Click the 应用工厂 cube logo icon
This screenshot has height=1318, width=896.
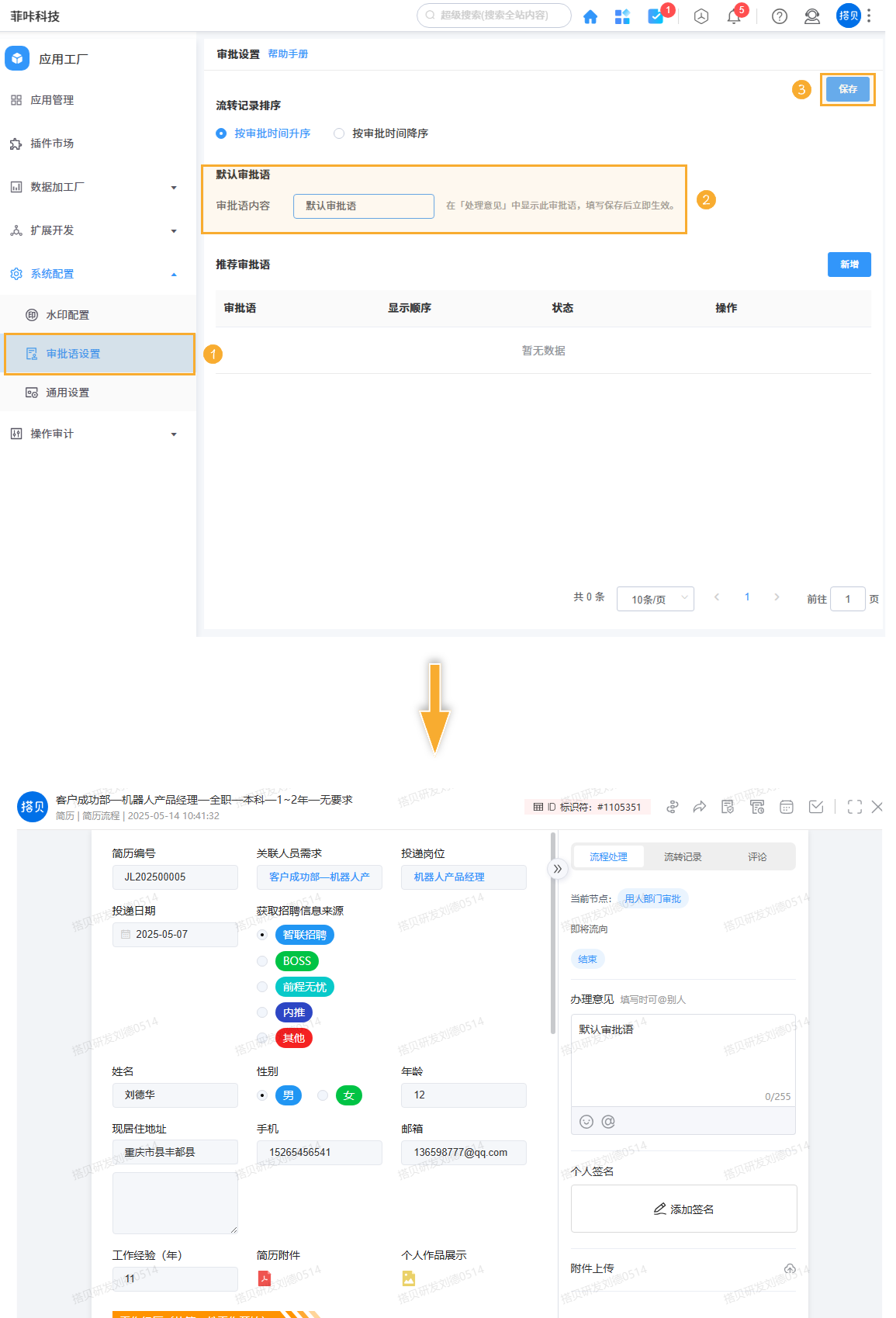click(x=17, y=58)
